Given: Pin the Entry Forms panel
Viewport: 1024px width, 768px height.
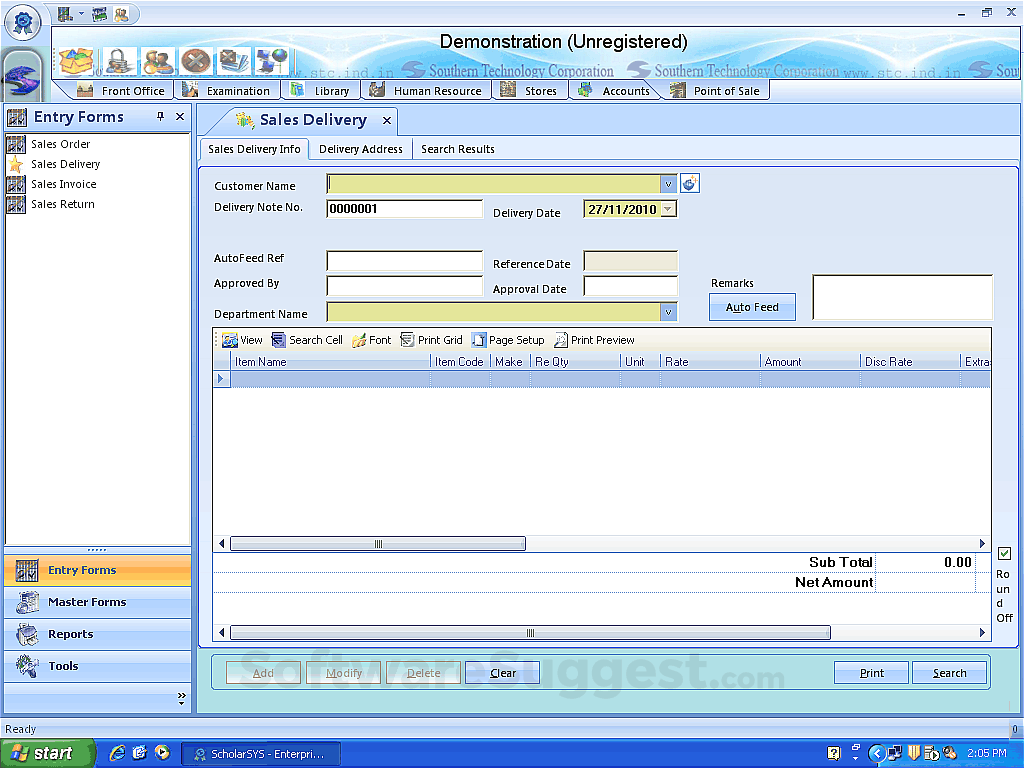Looking at the screenshot, I should (x=160, y=117).
